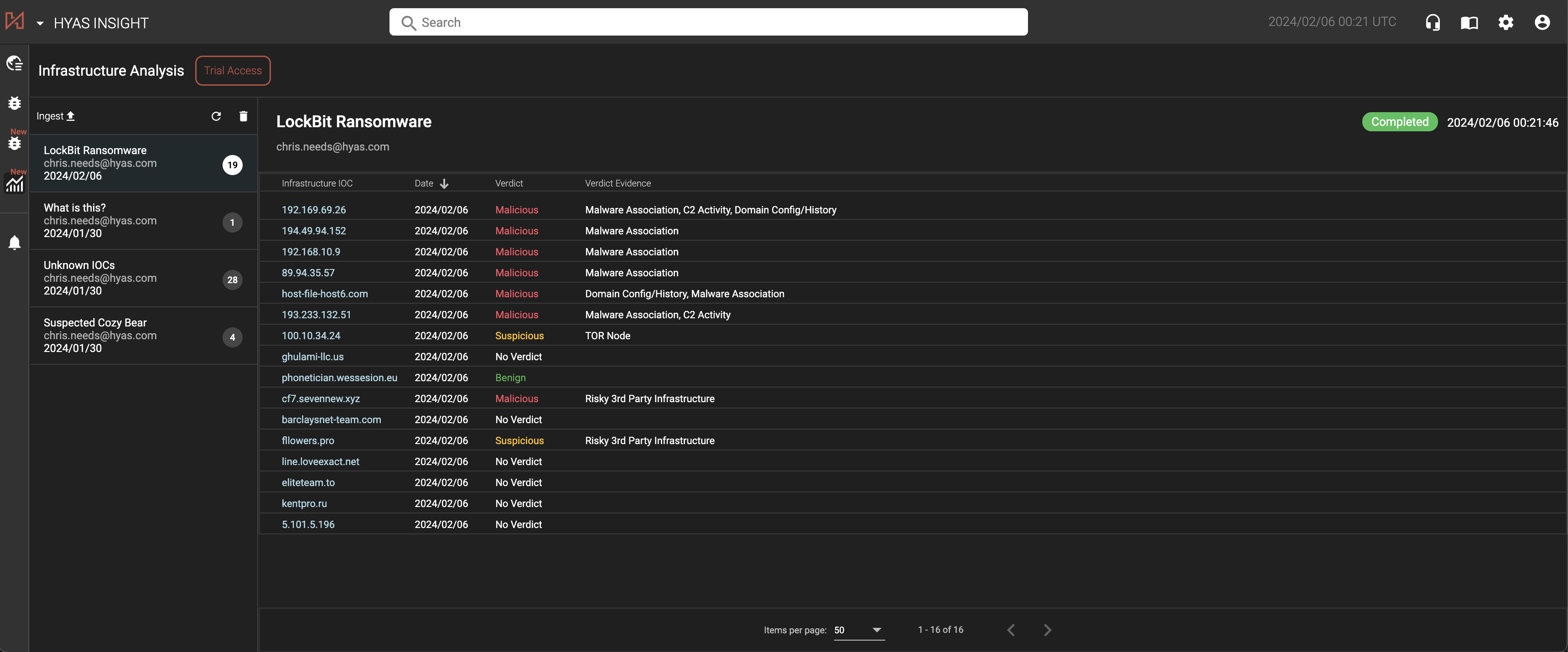Click the Trial Access button
Screen dimensions: 1568x652
[x=233, y=70]
